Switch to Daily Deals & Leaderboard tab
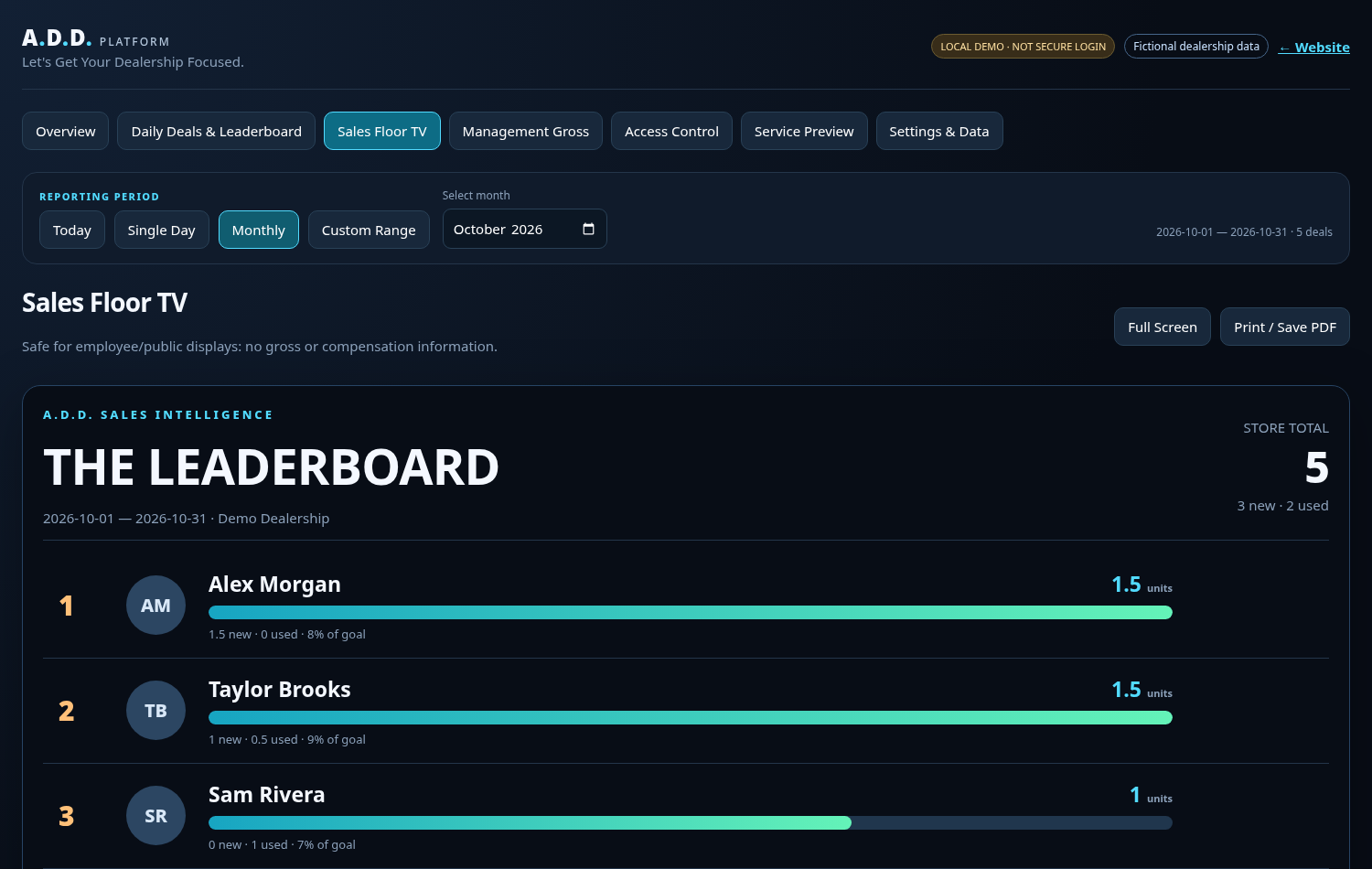This screenshot has height=869, width=1372. pos(217,131)
